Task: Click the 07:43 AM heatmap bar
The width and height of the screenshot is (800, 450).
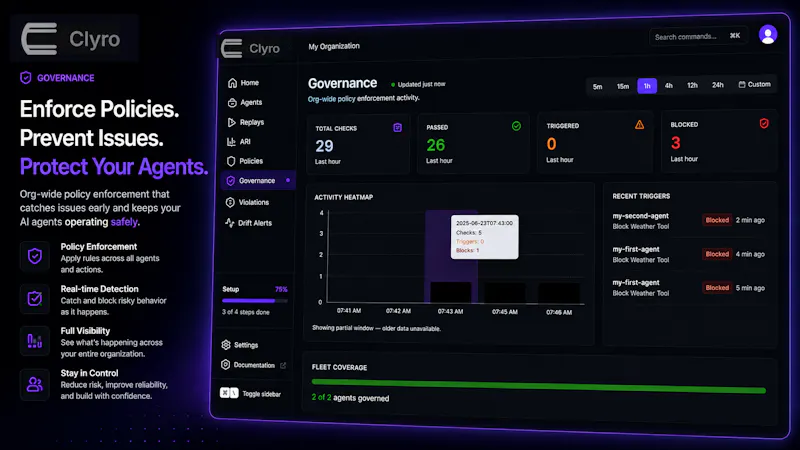Action: click(451, 292)
